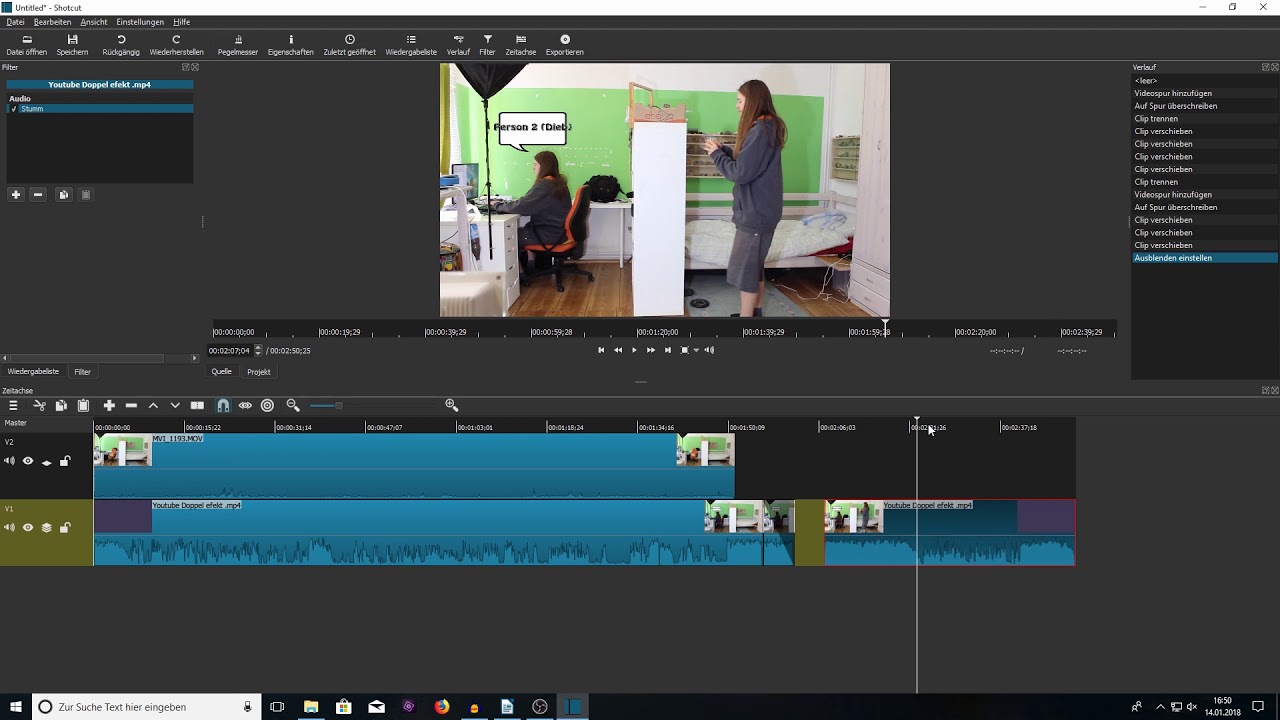Toggle the Zuletzt geöffnet panel
The image size is (1280, 720).
pyautogui.click(x=350, y=45)
